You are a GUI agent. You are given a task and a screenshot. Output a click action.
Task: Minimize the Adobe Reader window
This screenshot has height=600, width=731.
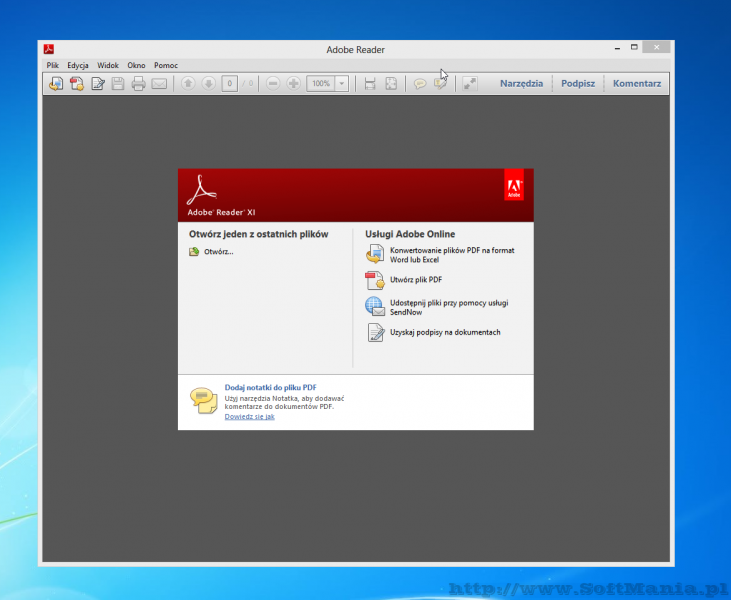617,48
